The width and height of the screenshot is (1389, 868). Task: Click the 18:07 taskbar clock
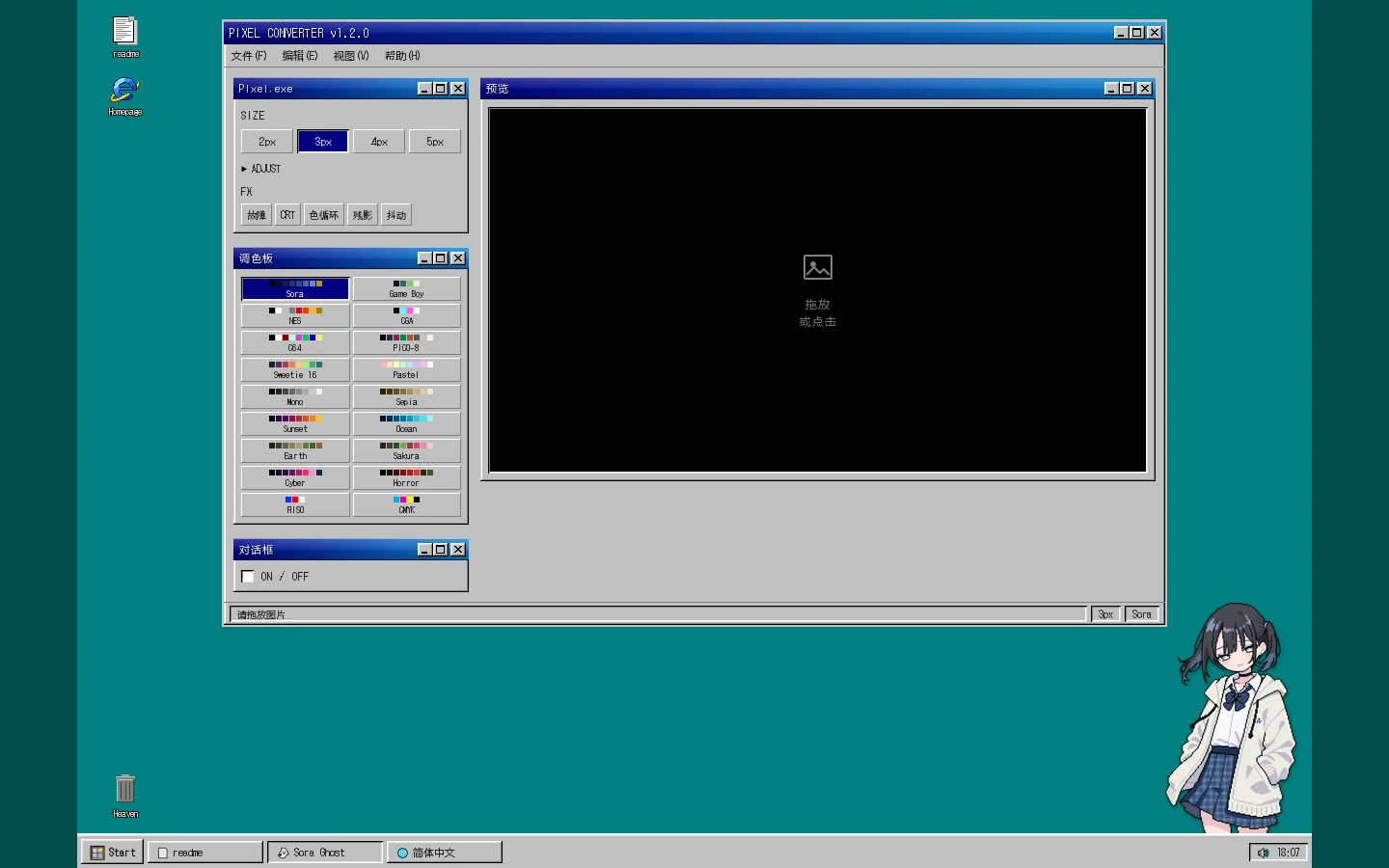coord(1289,853)
